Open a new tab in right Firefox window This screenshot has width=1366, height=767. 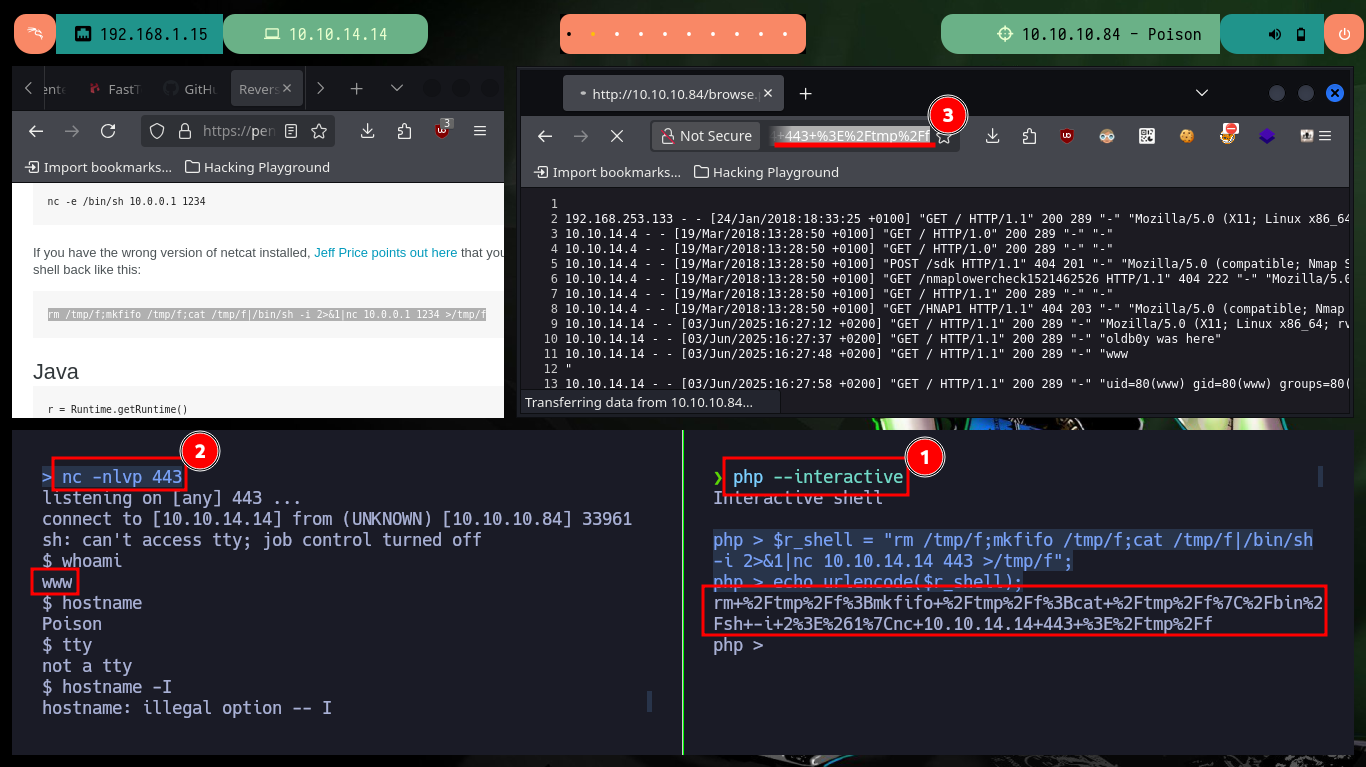point(805,94)
